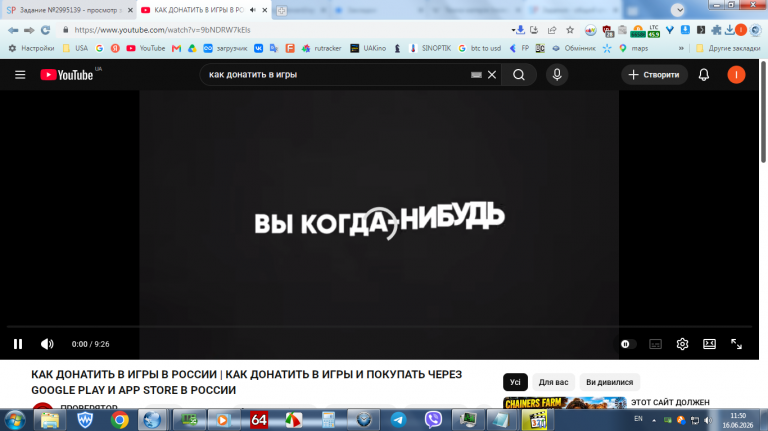Clear the YouTube search field
The width and height of the screenshot is (768, 431).
tap(492, 75)
